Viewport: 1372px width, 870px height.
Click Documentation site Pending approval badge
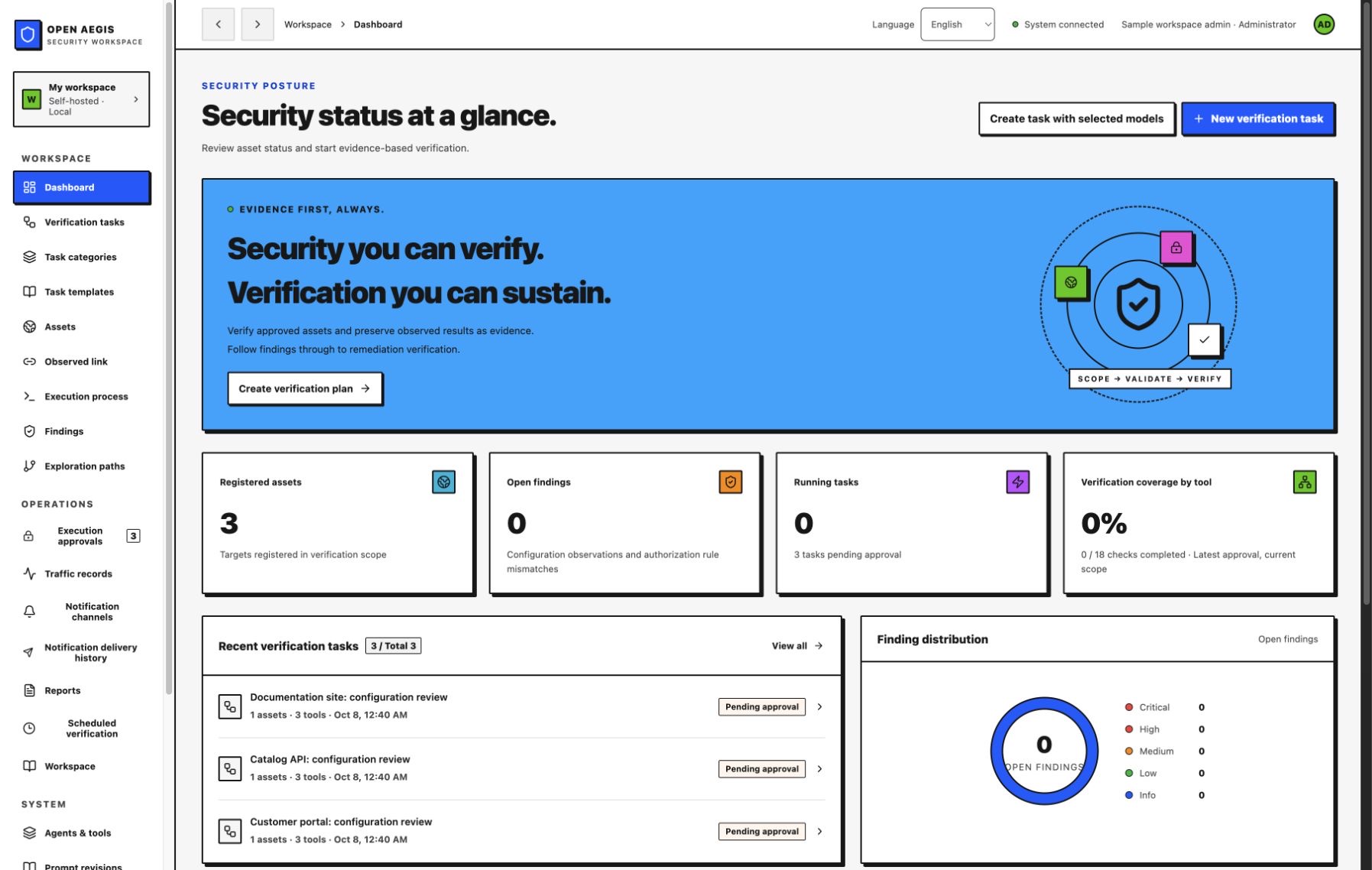(x=762, y=707)
